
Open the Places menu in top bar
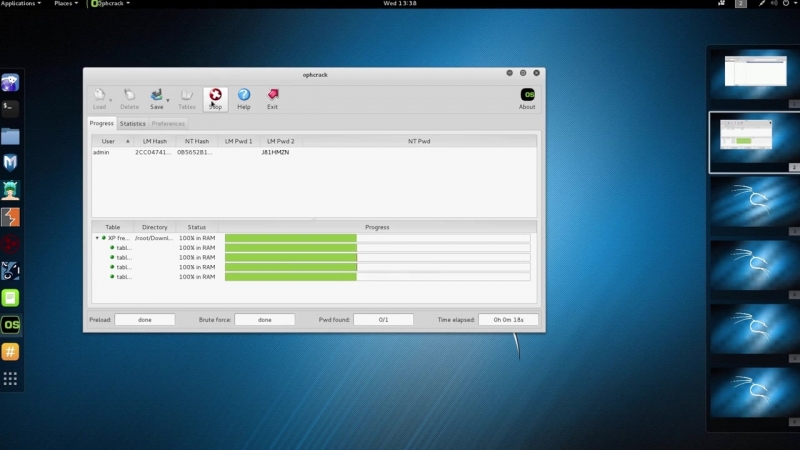pyautogui.click(x=66, y=4)
